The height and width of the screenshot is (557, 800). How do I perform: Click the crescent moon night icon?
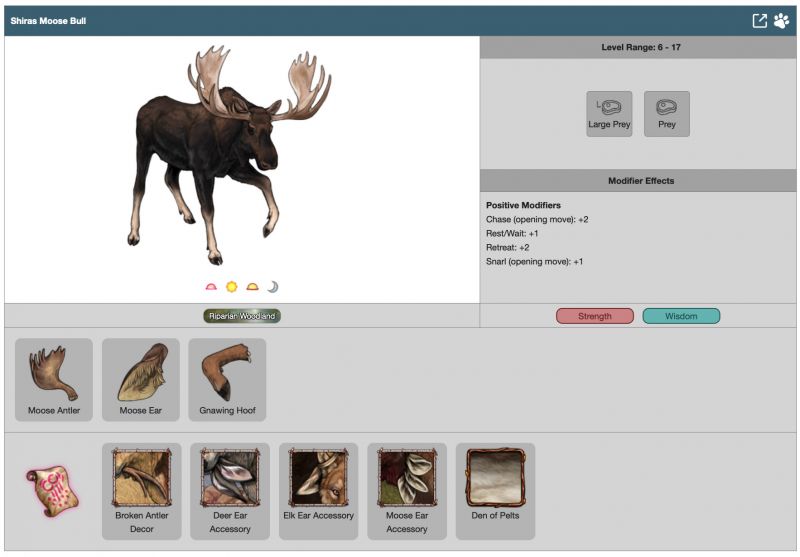(272, 287)
